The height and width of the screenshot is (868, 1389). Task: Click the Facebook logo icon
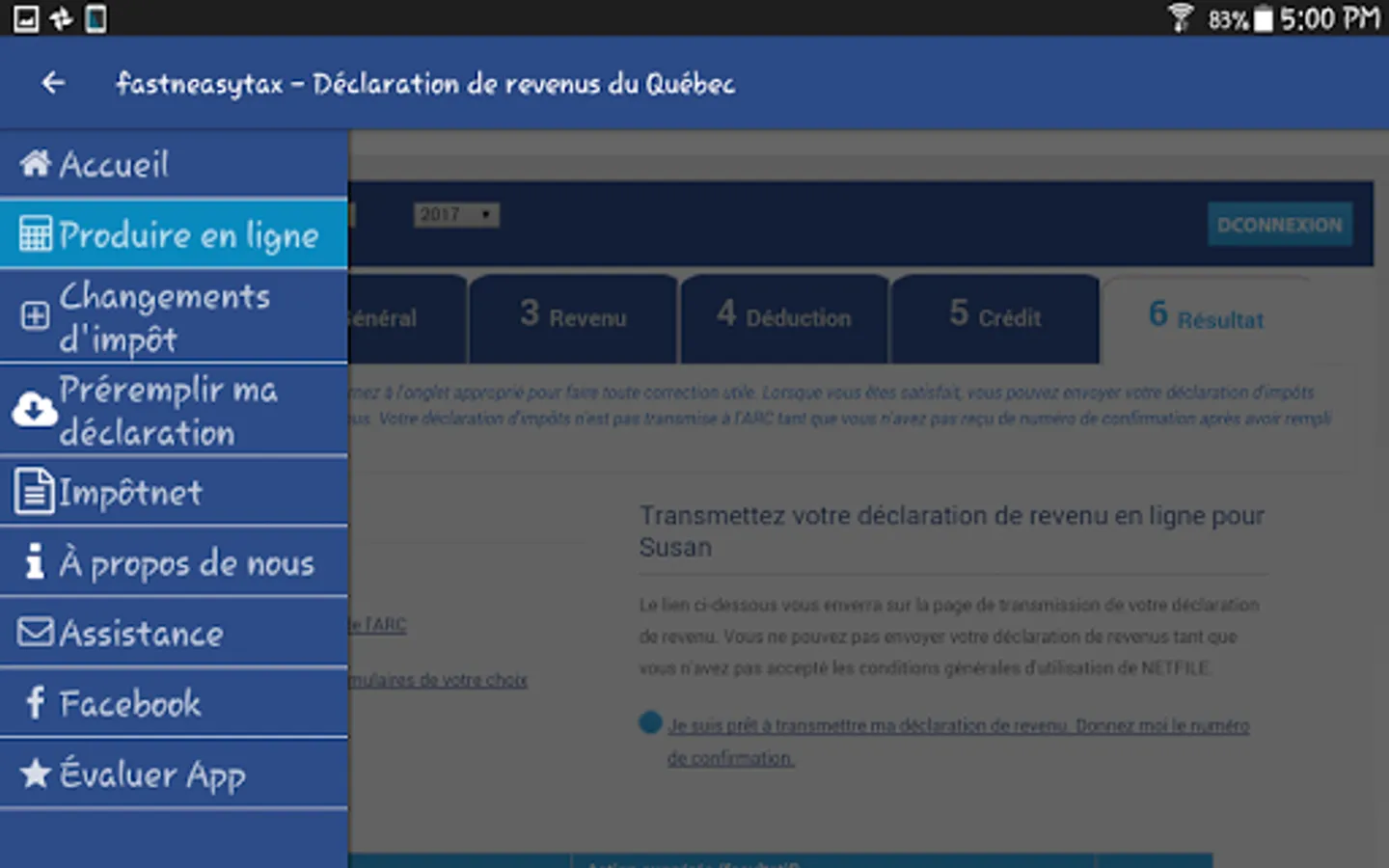36,702
